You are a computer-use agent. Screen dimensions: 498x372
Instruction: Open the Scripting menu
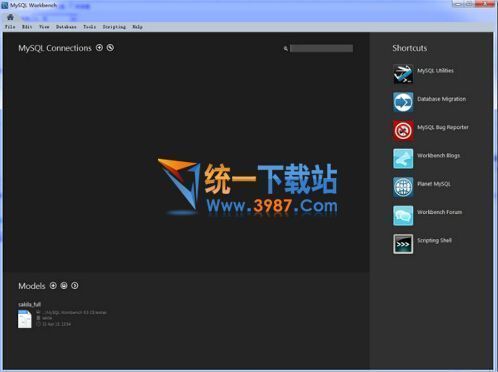pyautogui.click(x=114, y=27)
